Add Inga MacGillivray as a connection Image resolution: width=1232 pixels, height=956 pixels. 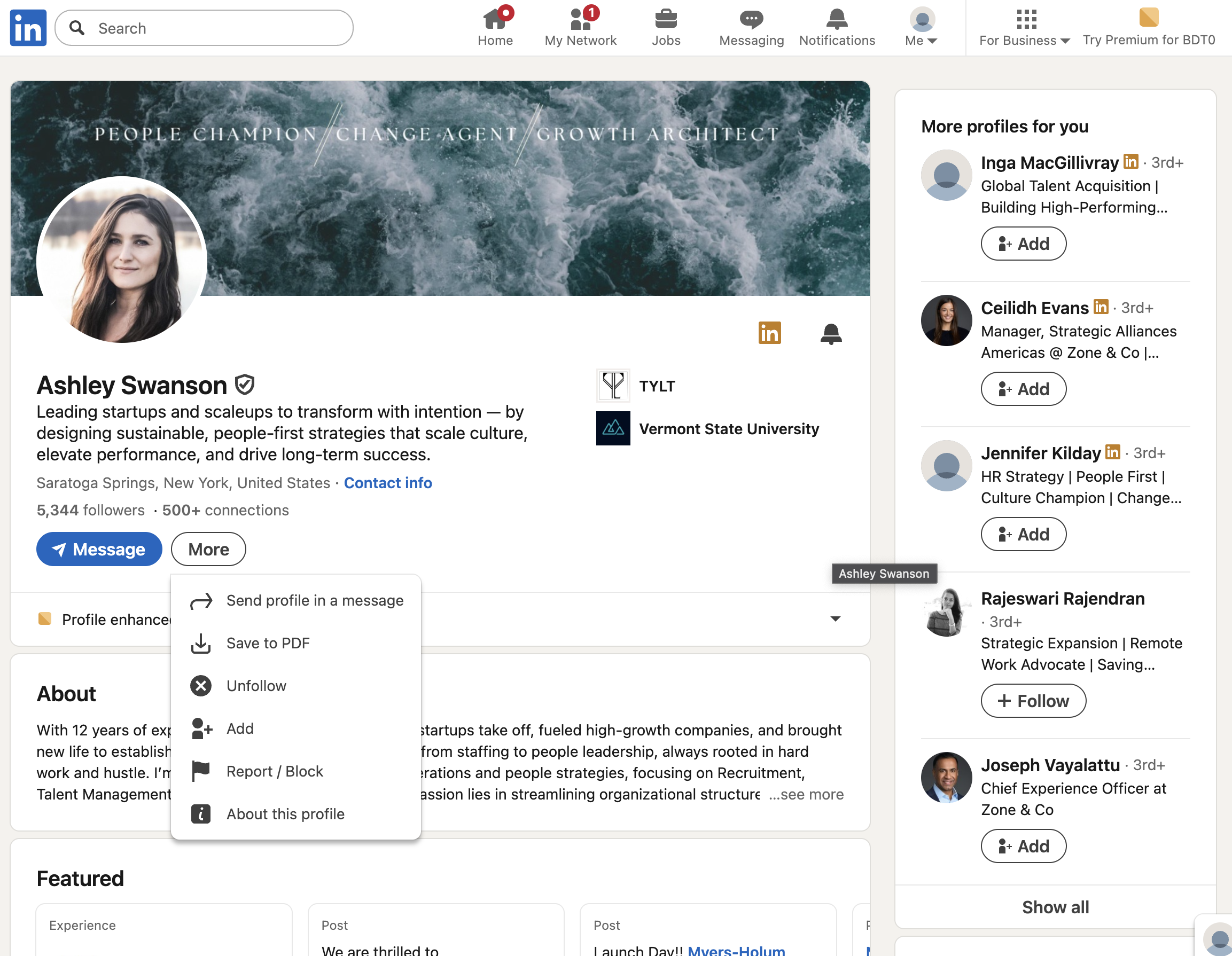tap(1023, 244)
